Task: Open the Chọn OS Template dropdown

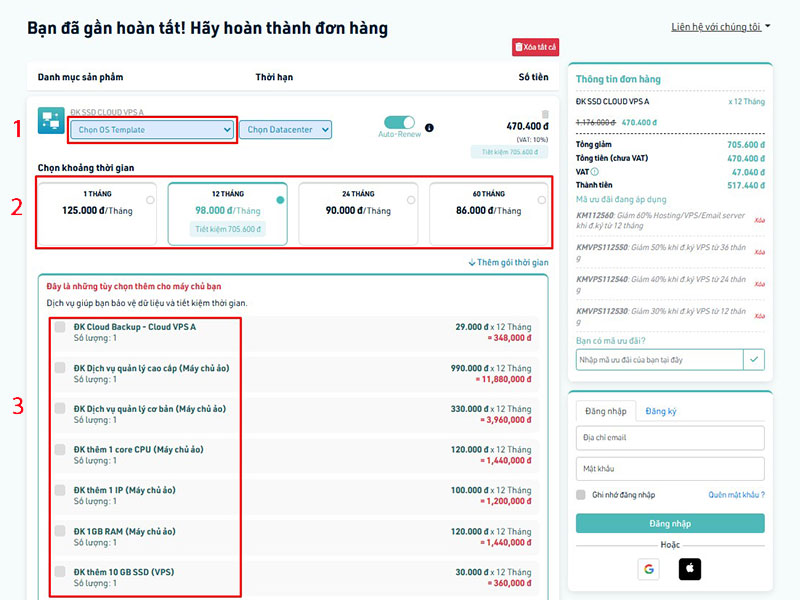Action: click(x=152, y=129)
